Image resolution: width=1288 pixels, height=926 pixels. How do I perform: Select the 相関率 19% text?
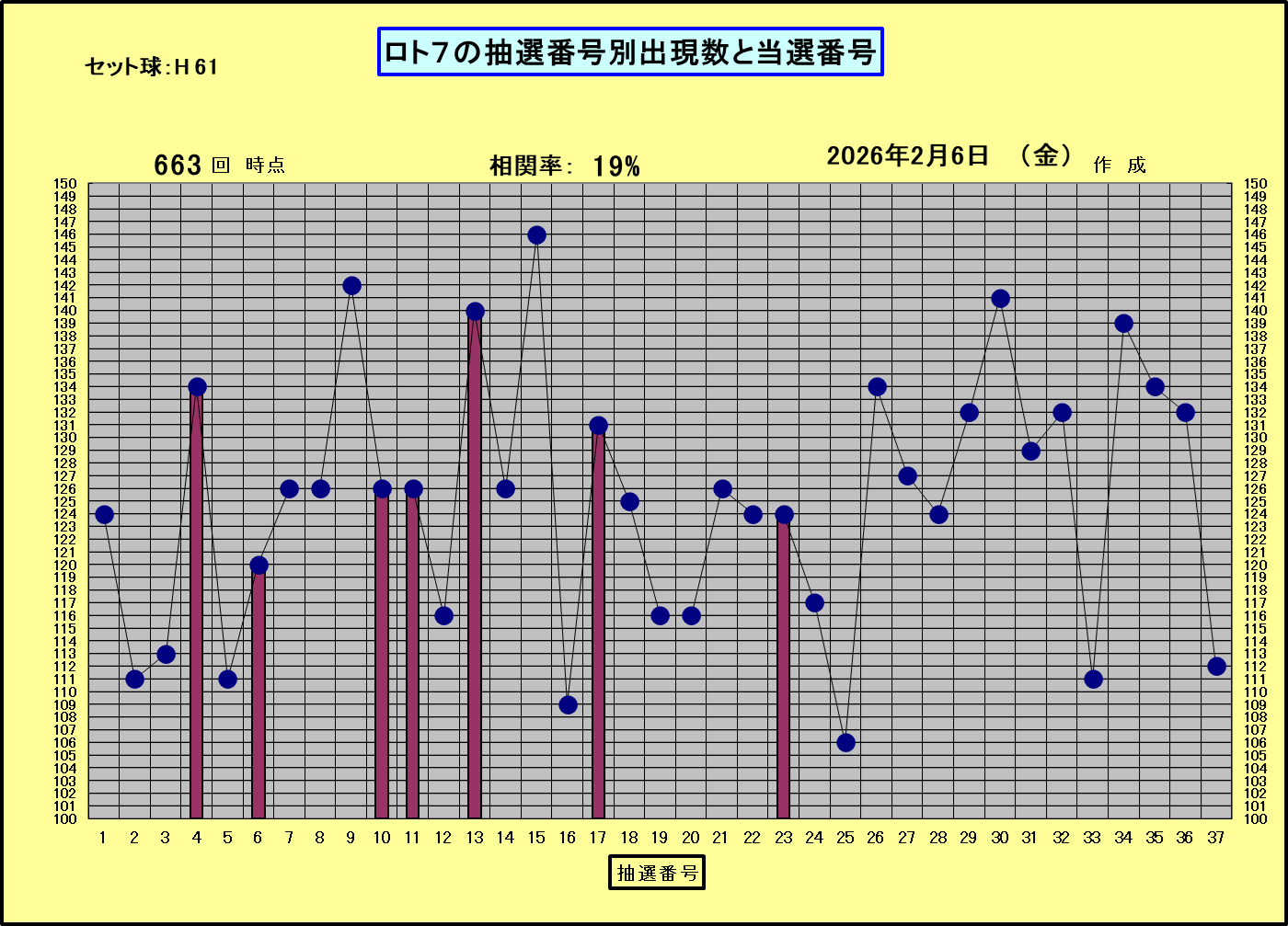[x=564, y=166]
